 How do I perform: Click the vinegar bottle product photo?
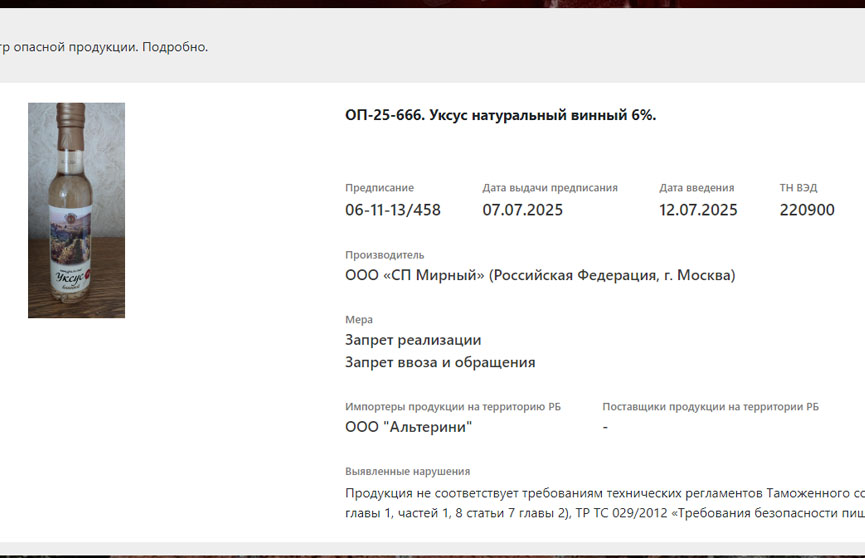point(76,210)
